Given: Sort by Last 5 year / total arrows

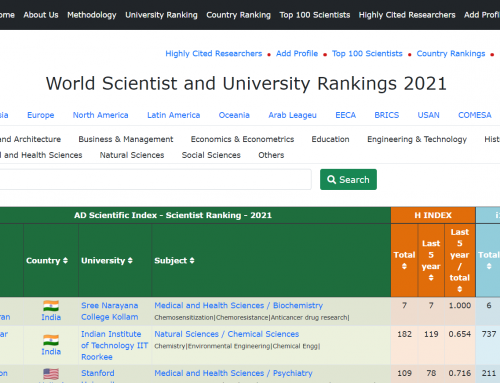Looking at the screenshot, I should click(460, 289).
